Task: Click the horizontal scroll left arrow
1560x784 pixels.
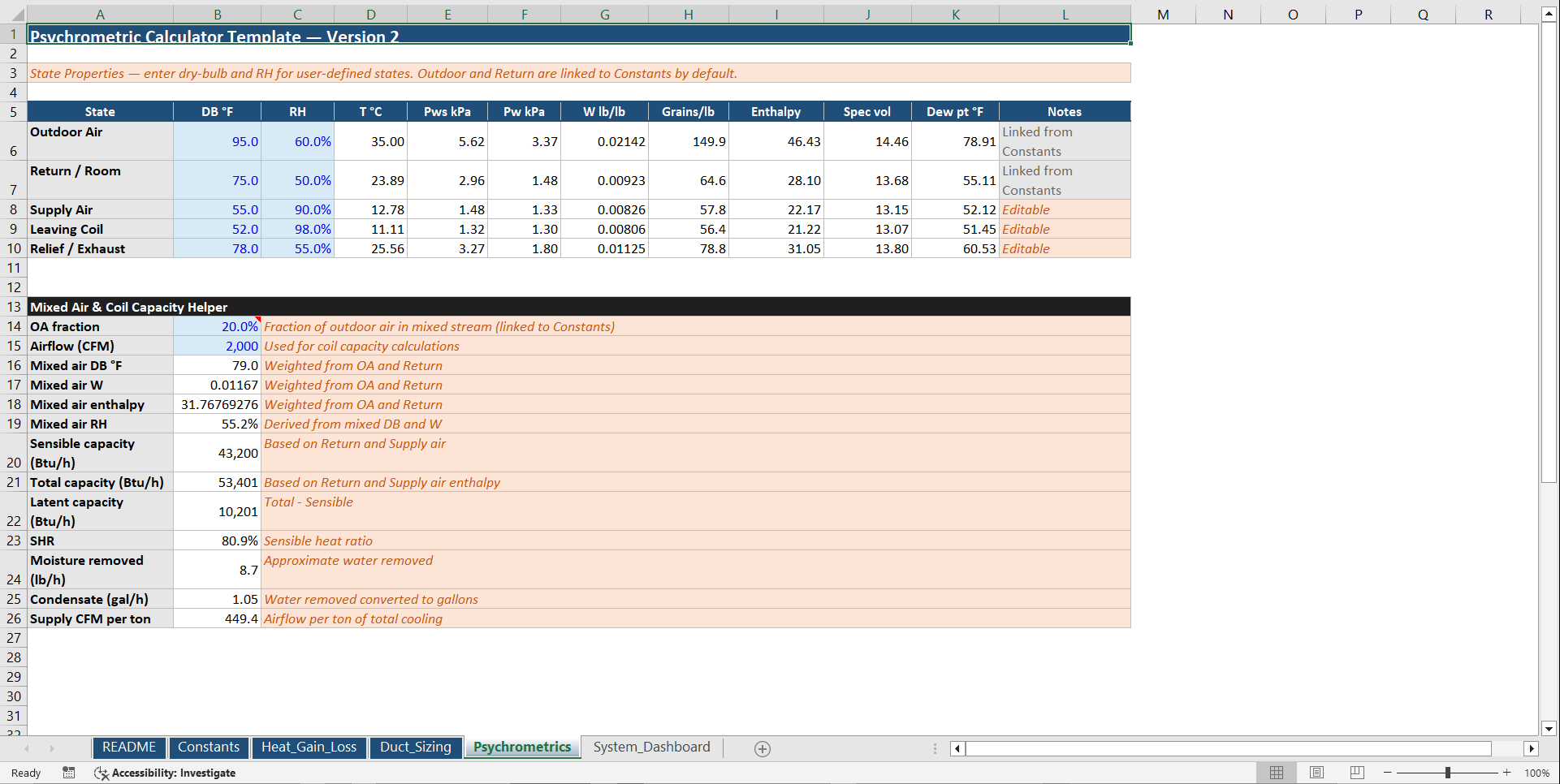Action: [x=957, y=748]
